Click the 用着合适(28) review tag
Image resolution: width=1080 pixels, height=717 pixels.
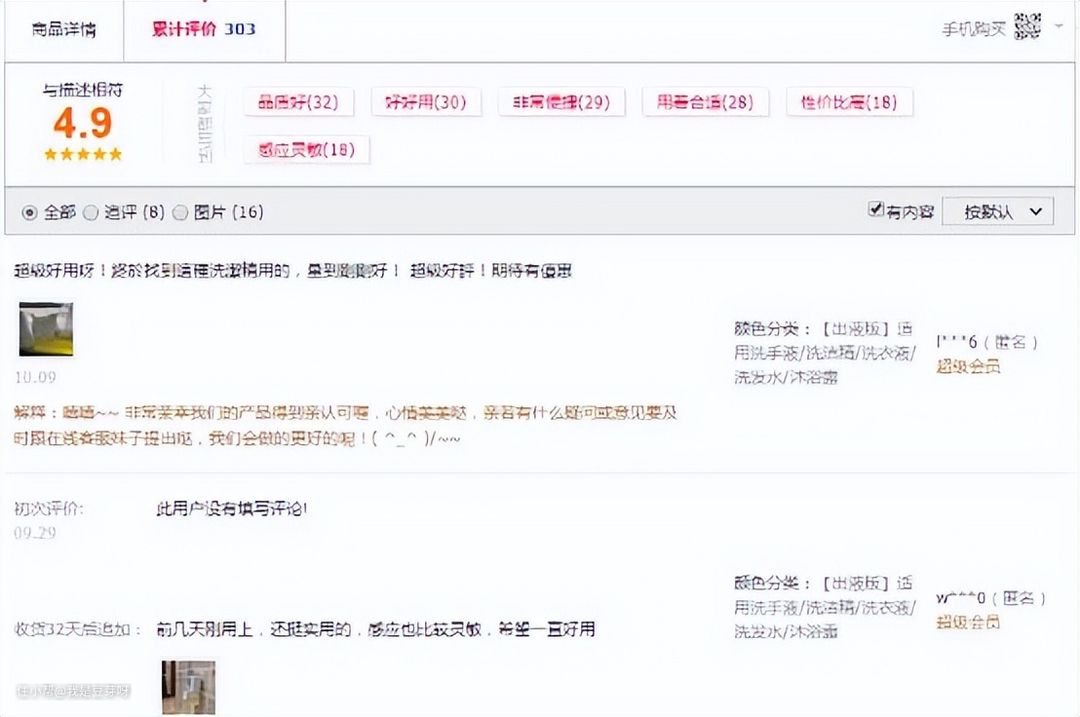[705, 102]
